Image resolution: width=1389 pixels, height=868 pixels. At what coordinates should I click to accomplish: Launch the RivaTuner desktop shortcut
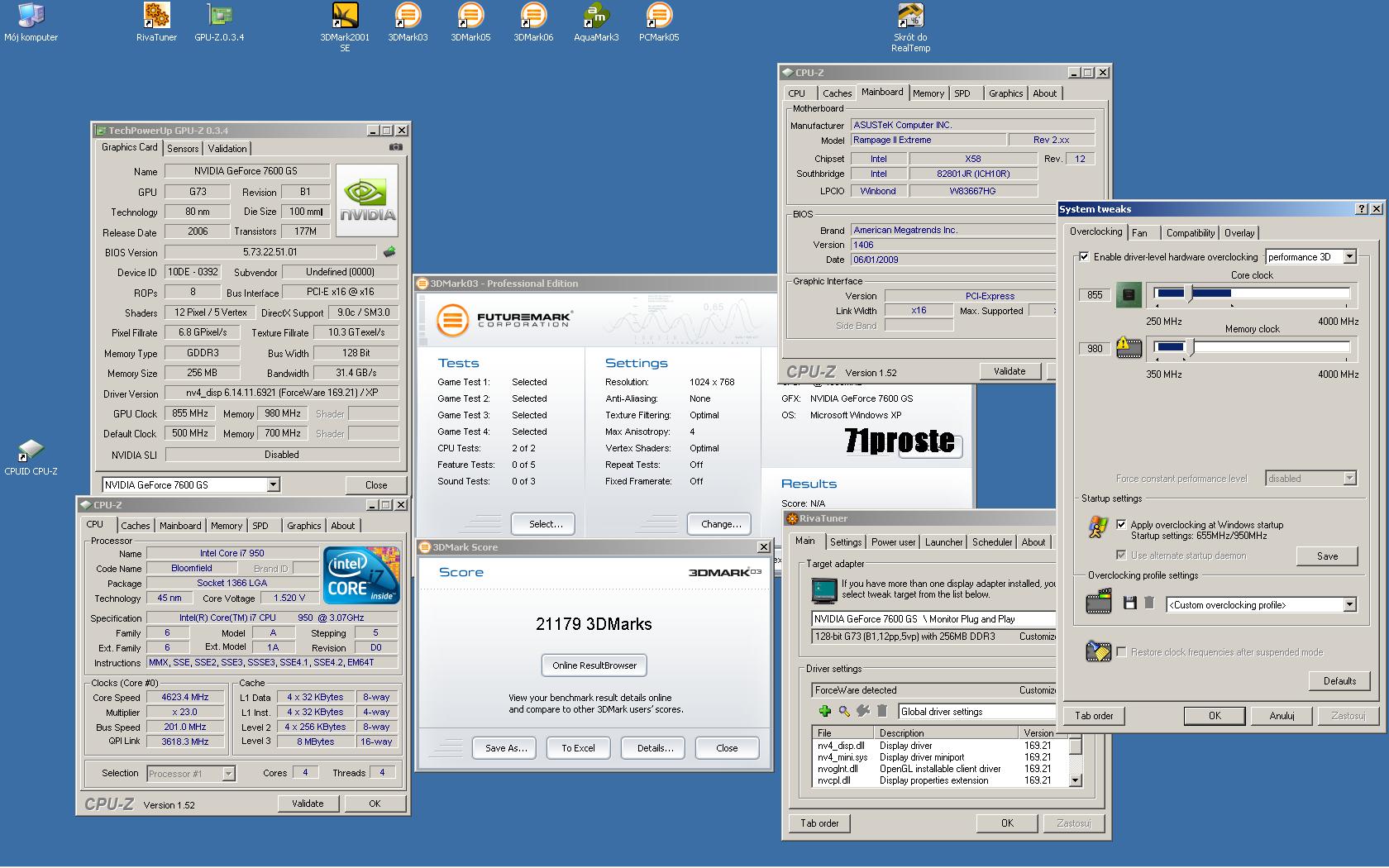[x=156, y=23]
